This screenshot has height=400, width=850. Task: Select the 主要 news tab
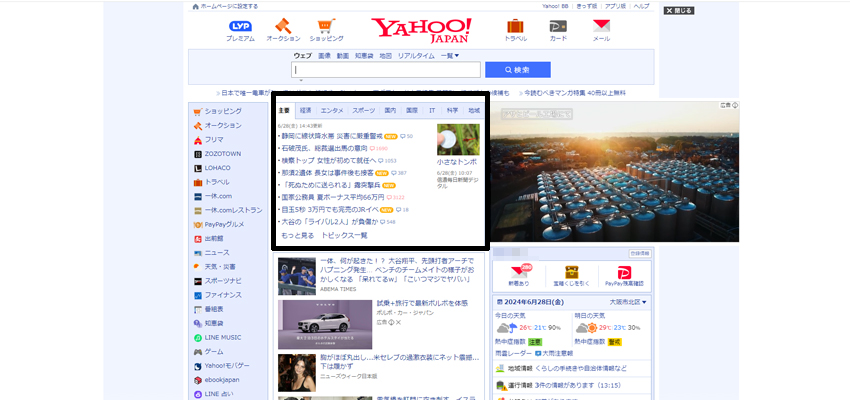point(284,111)
